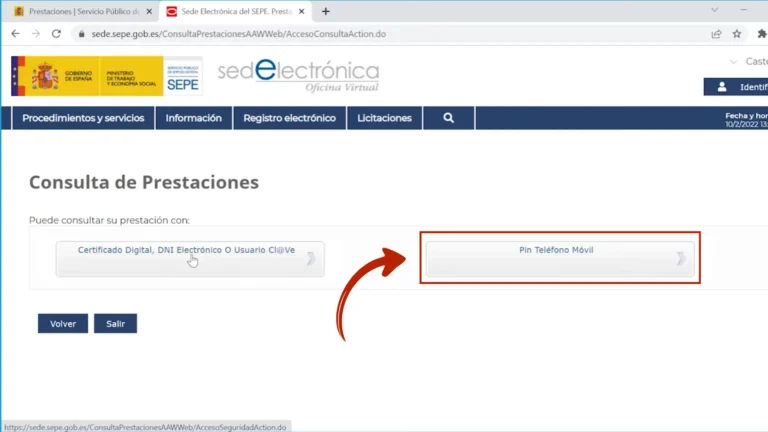Open the extensions puzzle icon
The height and width of the screenshot is (432, 768).
762,34
